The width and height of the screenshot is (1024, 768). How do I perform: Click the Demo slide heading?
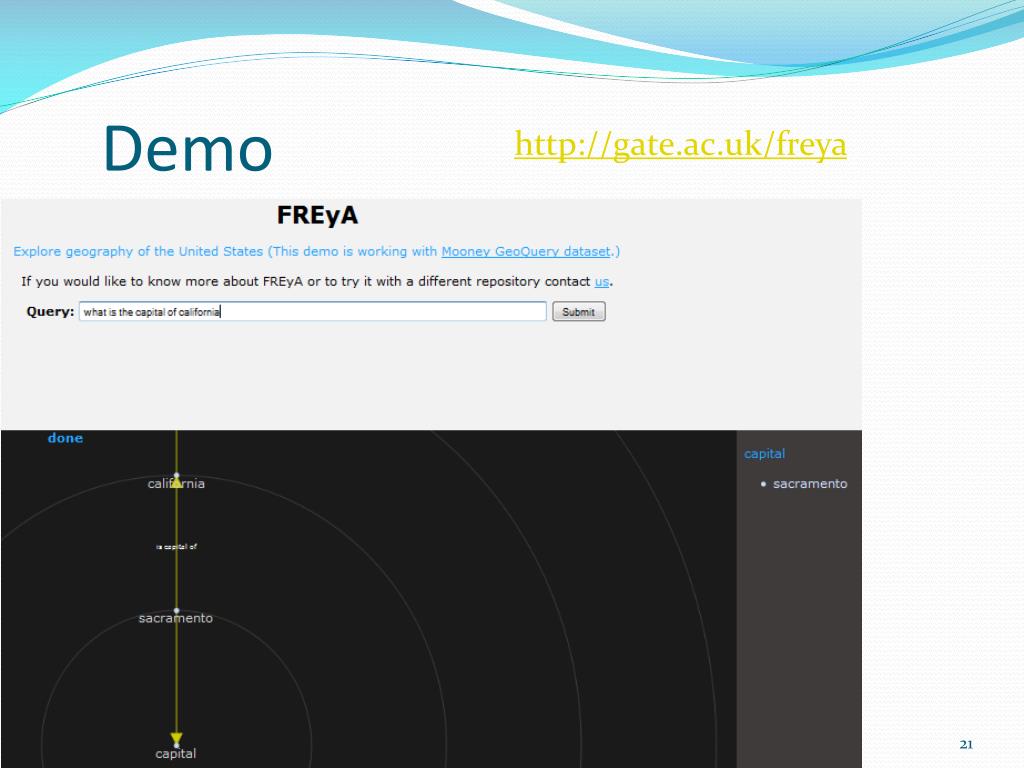[x=188, y=149]
